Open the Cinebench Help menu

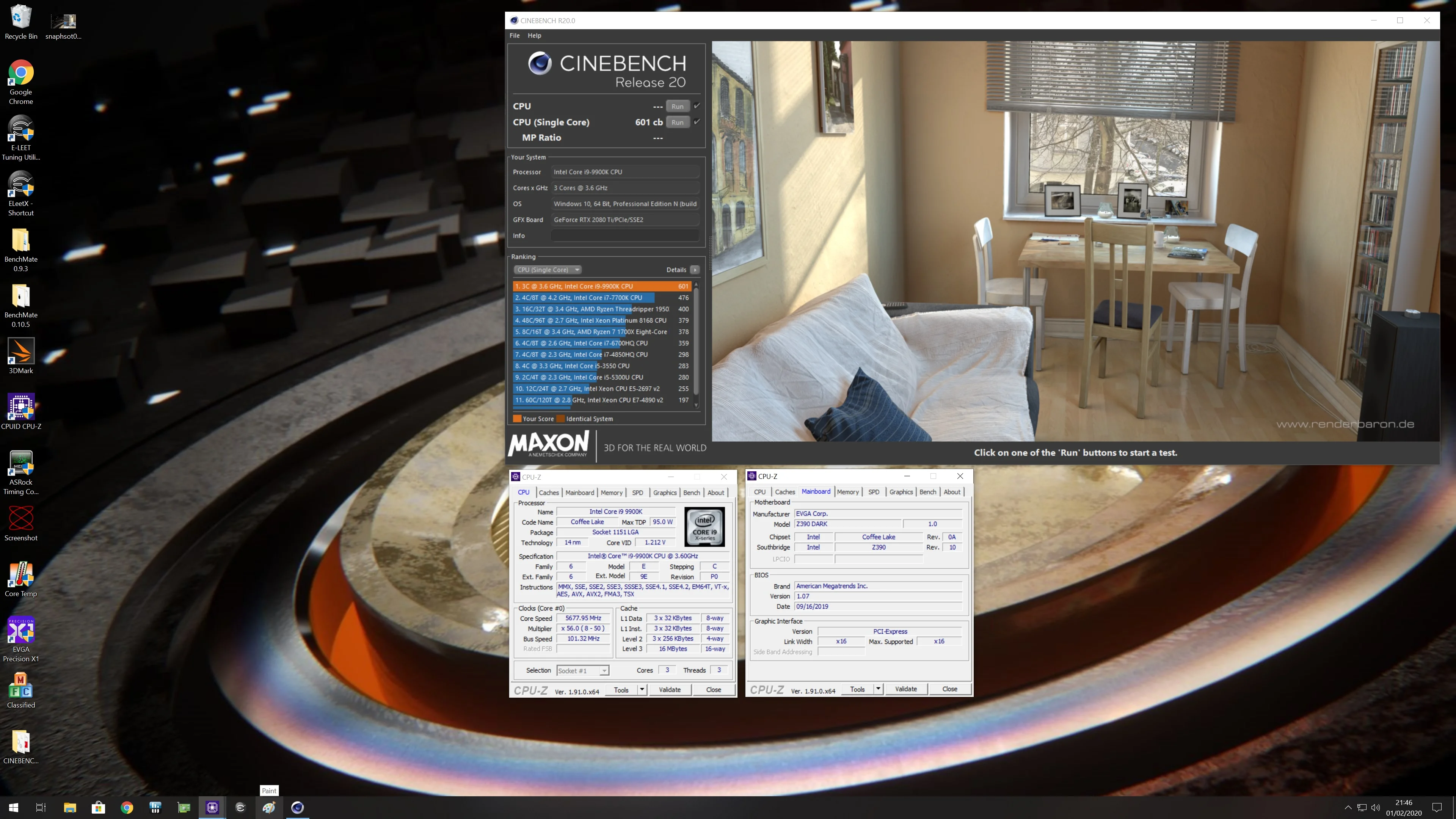pyautogui.click(x=534, y=36)
